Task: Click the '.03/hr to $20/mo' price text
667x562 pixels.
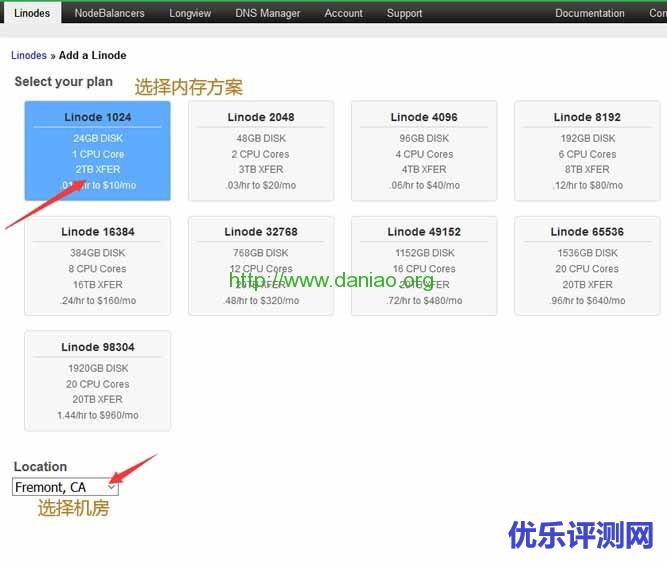Action: click(261, 185)
